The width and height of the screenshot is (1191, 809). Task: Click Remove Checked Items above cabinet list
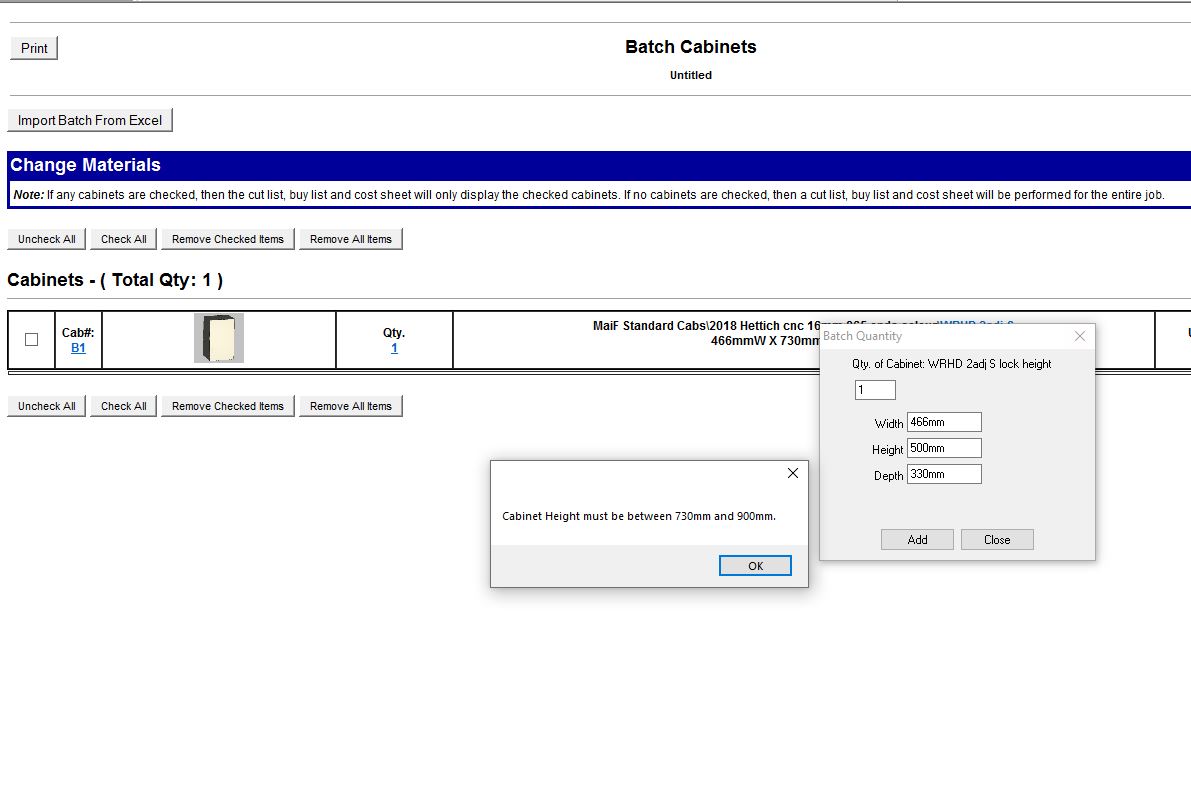click(228, 239)
